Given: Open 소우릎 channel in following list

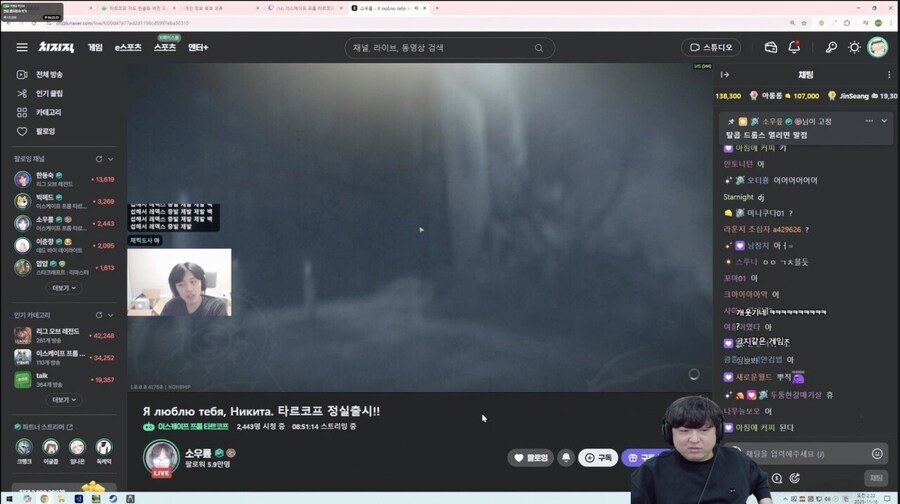Looking at the screenshot, I should click(64, 223).
